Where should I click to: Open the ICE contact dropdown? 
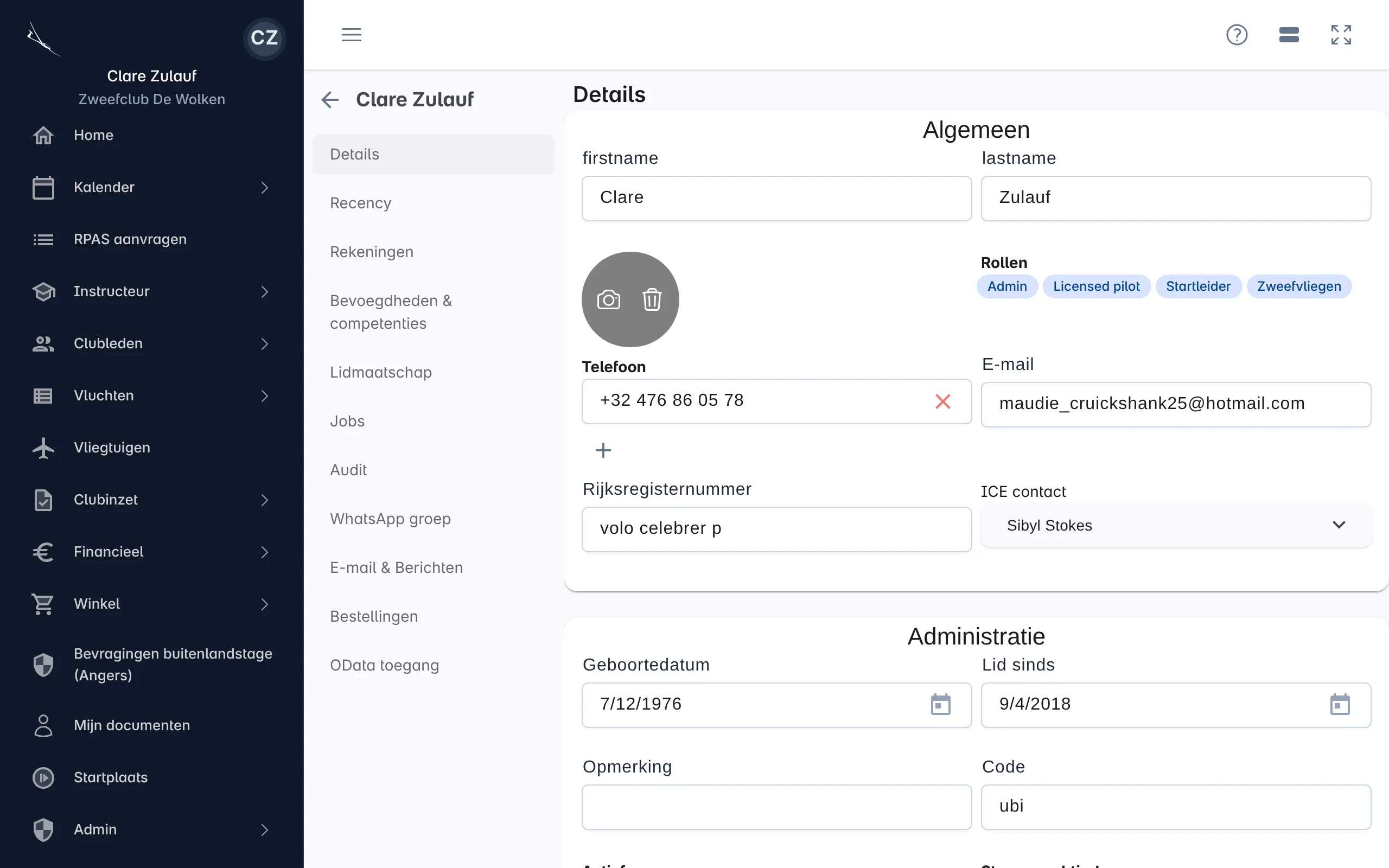coord(1175,526)
